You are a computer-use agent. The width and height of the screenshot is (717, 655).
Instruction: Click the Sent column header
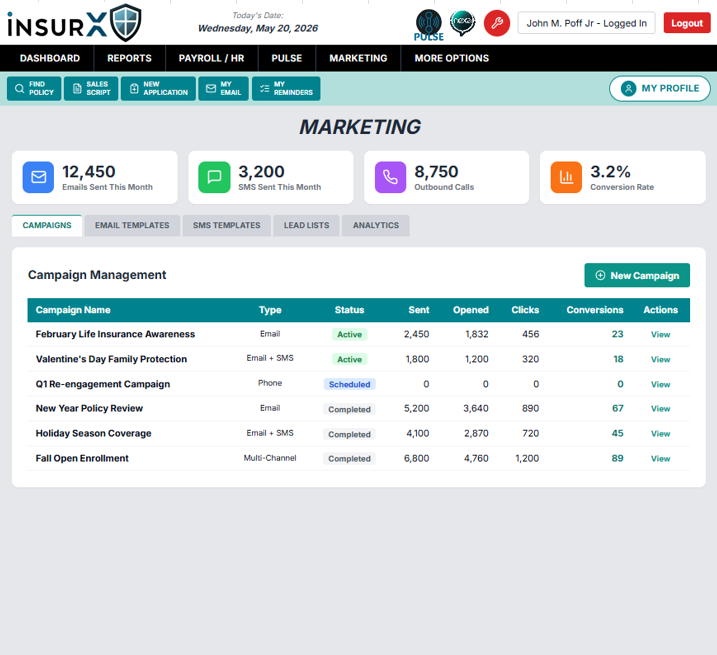[x=419, y=310]
